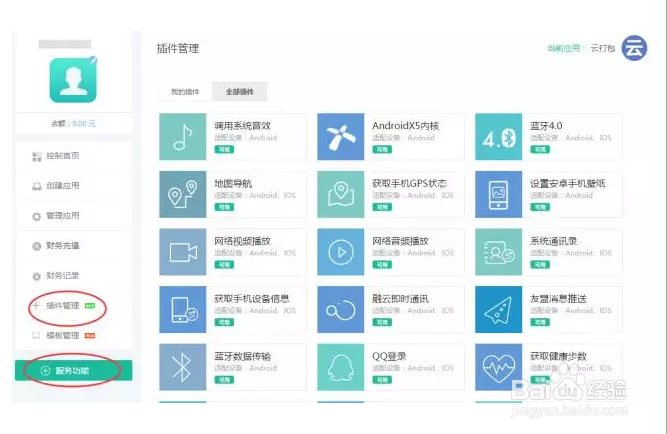
Task: Open the 云打包 round app logo
Action: point(634,48)
